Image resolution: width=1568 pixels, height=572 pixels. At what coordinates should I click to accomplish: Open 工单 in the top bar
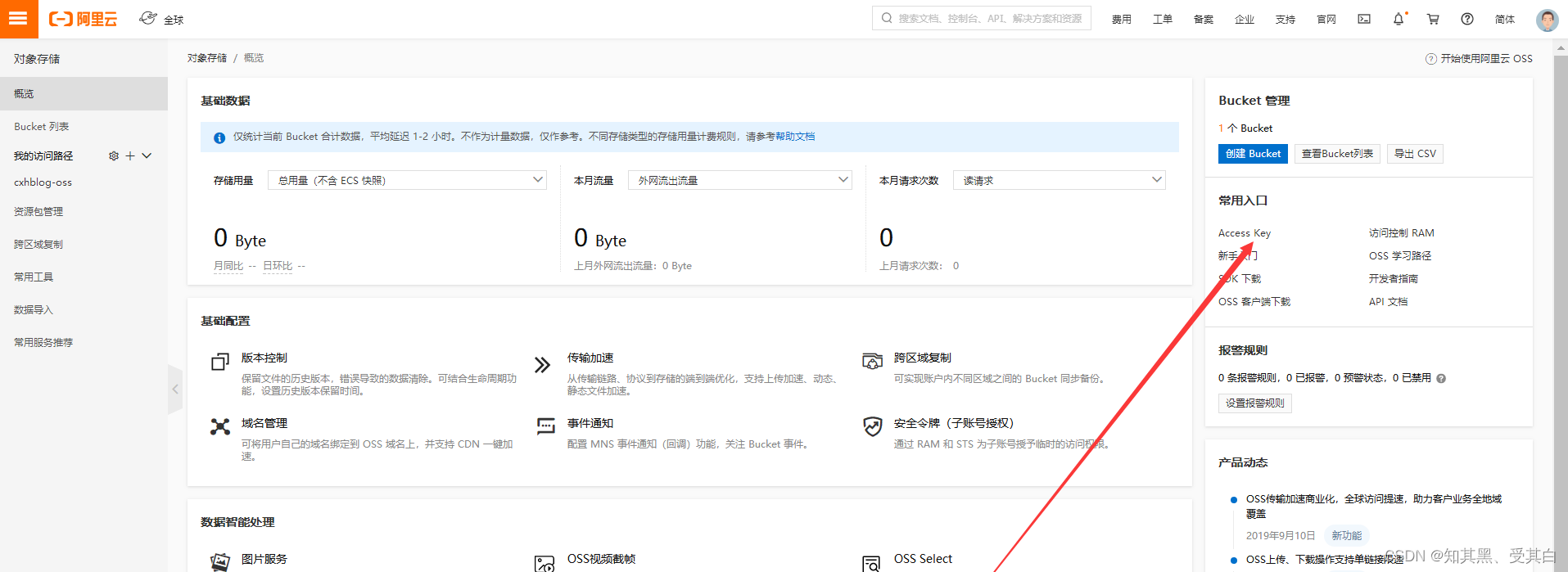[1163, 19]
